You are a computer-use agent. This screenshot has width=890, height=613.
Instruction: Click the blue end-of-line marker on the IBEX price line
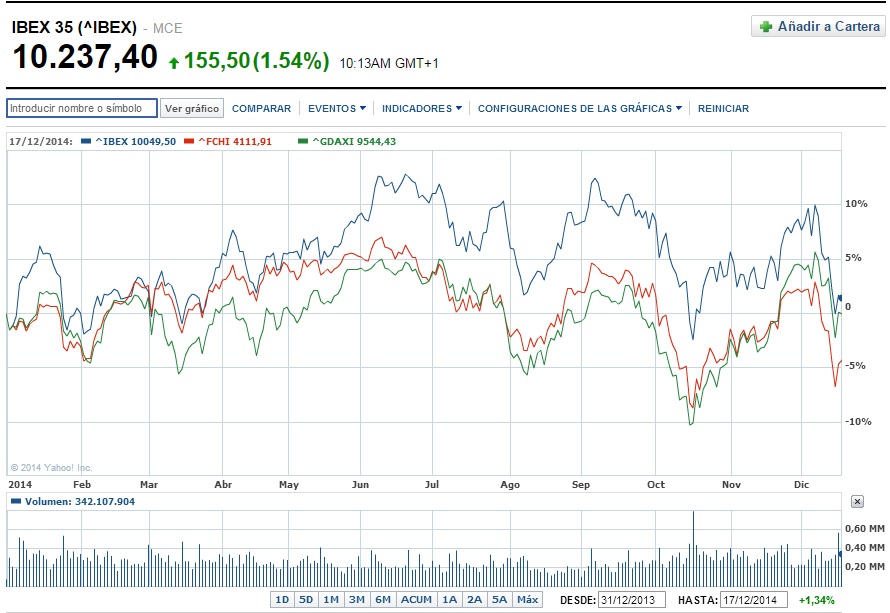(x=839, y=297)
